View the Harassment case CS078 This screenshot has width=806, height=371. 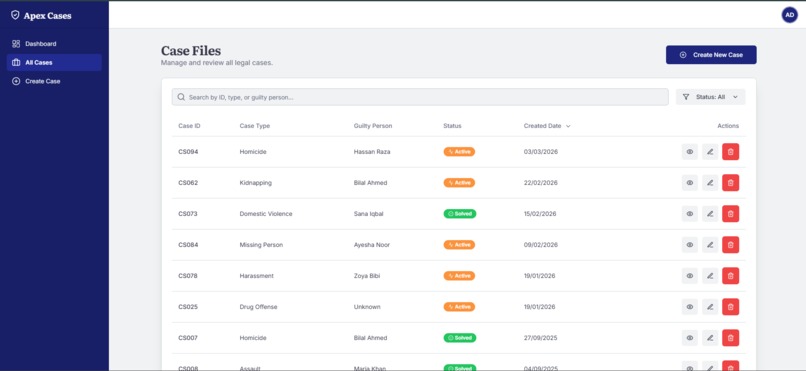tap(690, 276)
